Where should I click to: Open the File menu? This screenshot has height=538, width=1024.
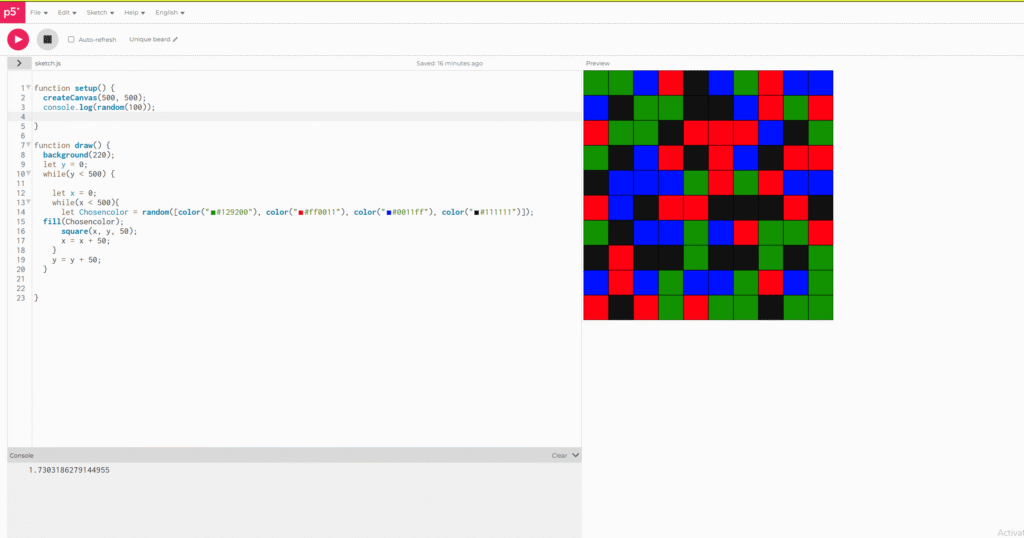click(x=38, y=13)
